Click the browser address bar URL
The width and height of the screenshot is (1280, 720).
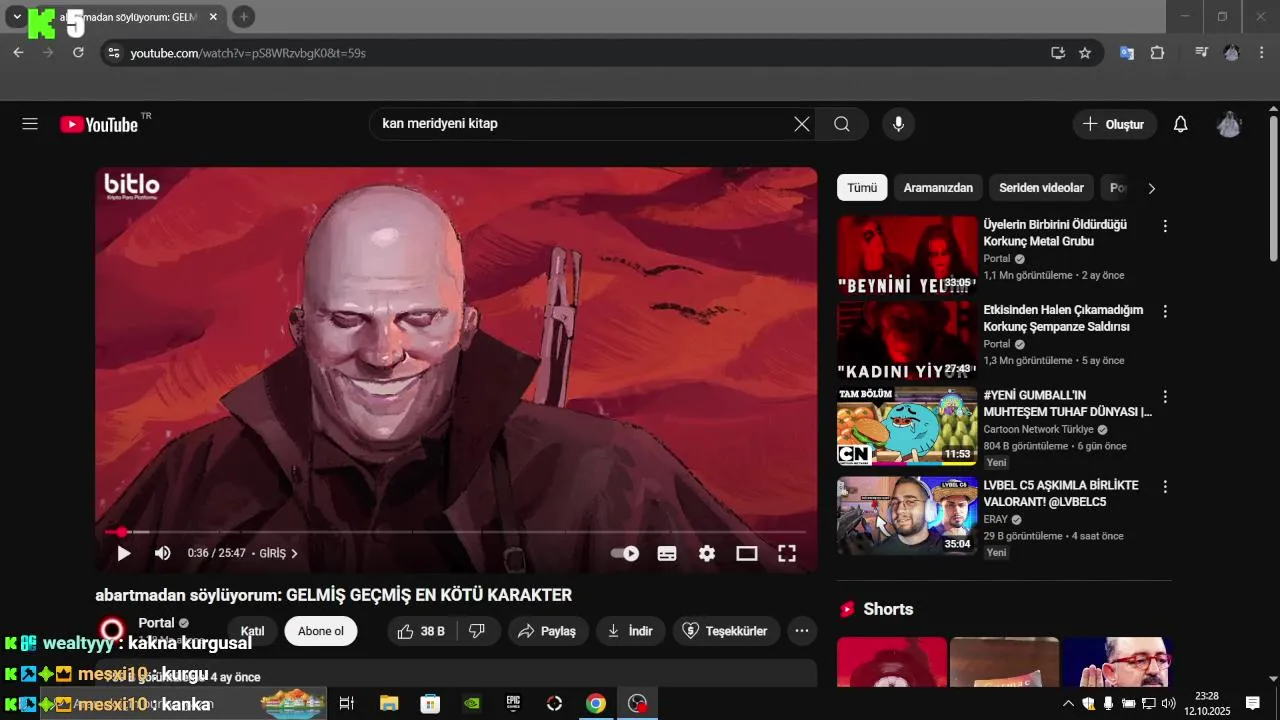tap(248, 53)
